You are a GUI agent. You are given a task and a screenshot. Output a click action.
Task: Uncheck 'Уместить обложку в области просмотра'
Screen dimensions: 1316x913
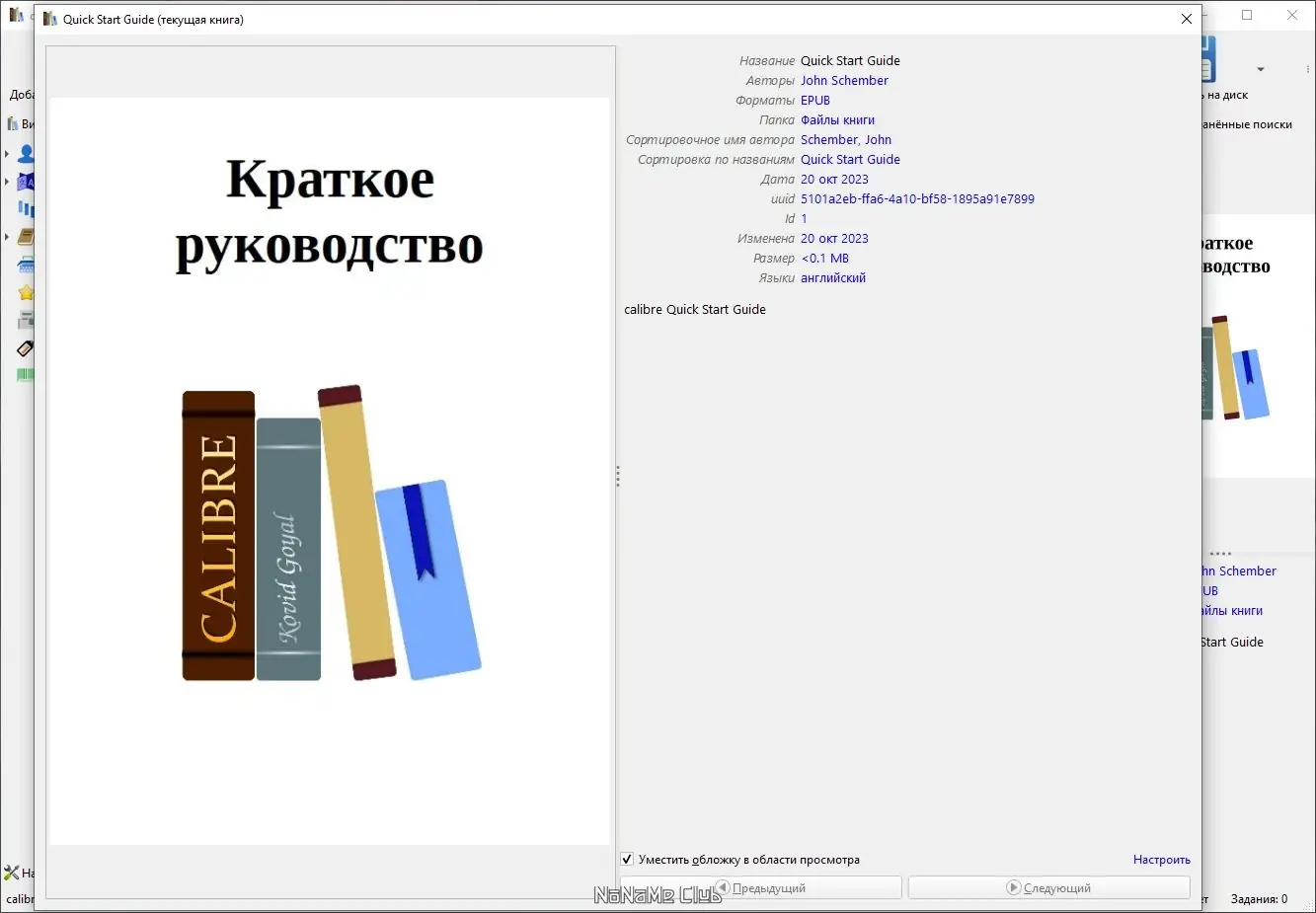(627, 859)
